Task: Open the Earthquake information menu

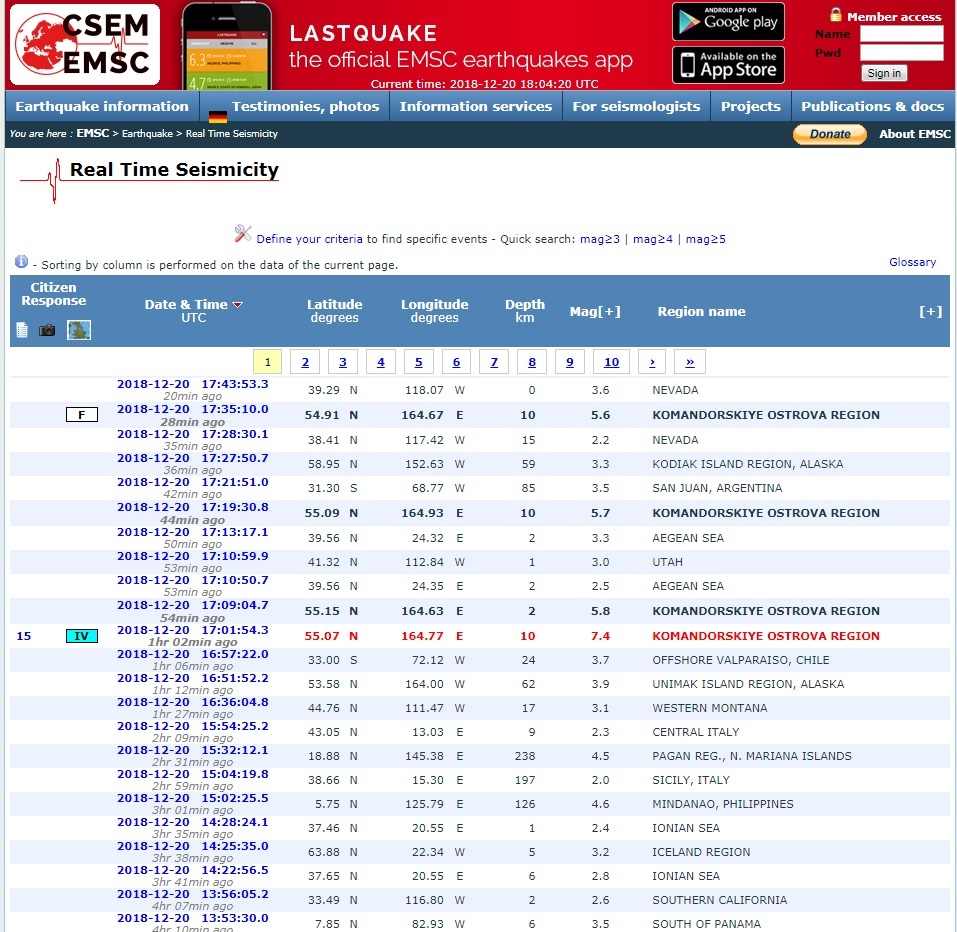Action: 102,106
